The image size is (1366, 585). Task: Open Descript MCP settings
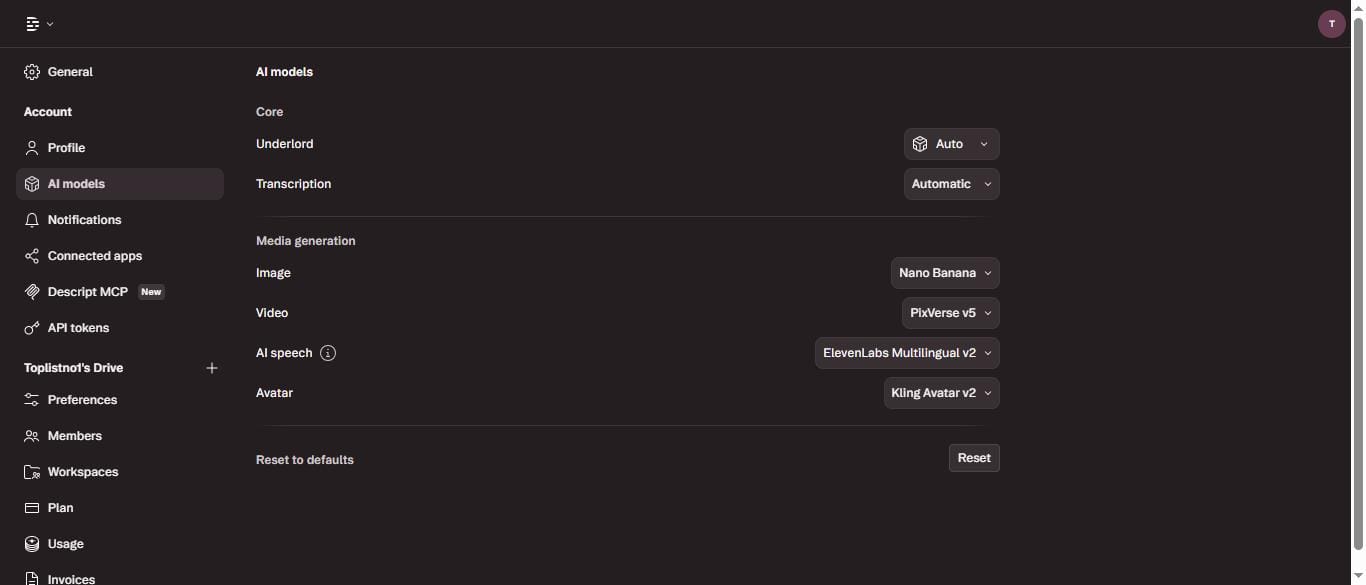click(x=120, y=292)
